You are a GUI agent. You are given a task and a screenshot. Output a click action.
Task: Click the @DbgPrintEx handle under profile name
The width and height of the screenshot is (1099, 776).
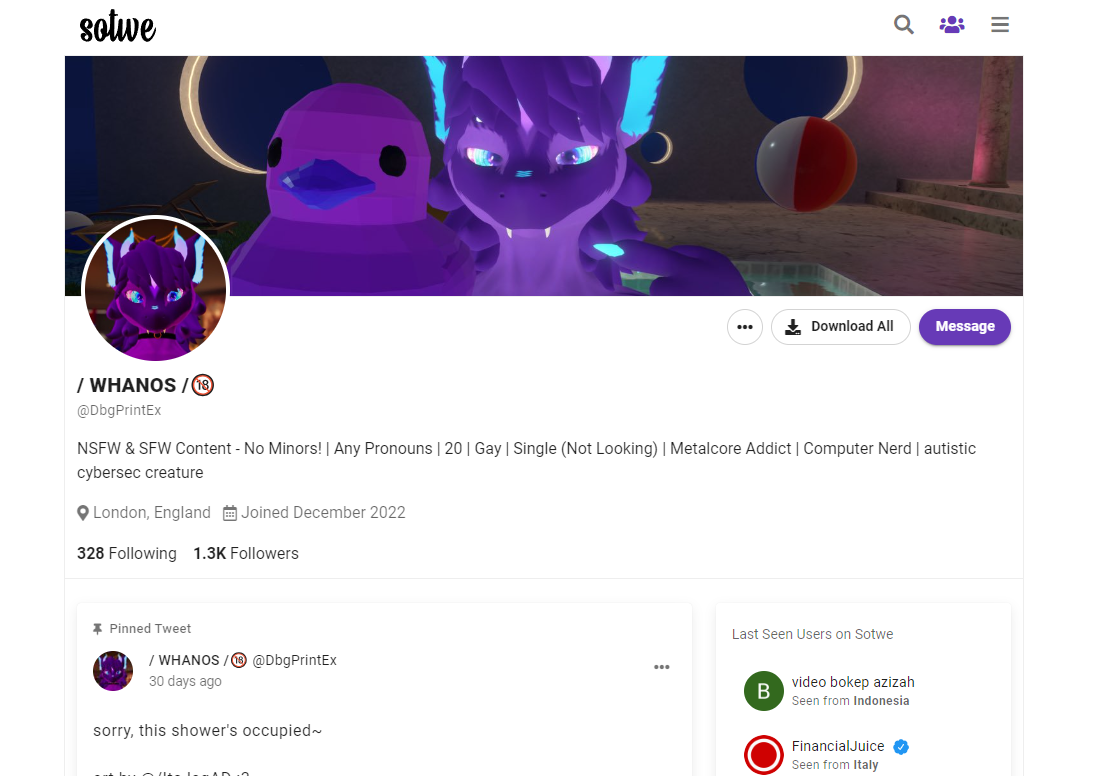click(119, 411)
